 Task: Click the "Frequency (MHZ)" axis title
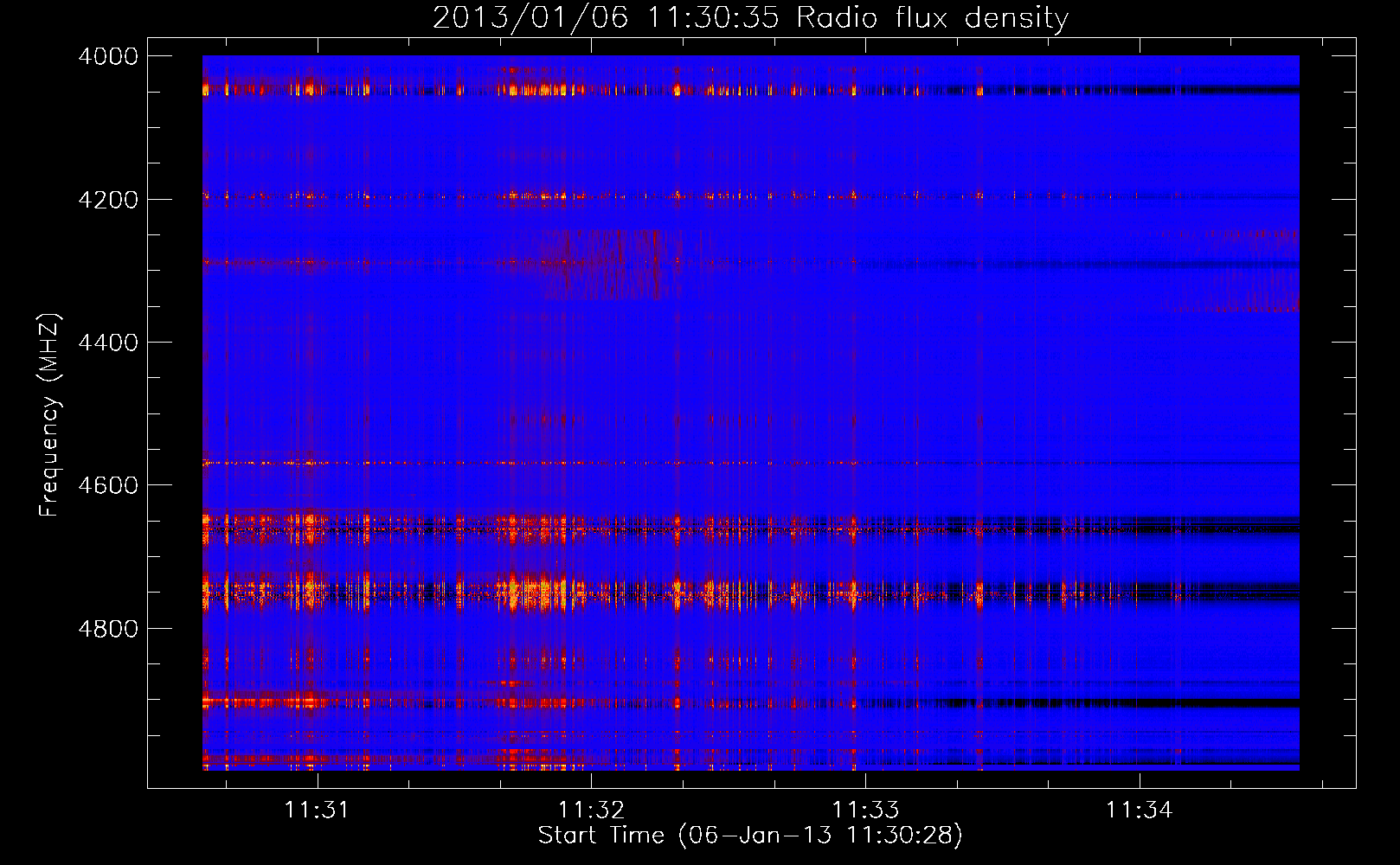(50, 415)
